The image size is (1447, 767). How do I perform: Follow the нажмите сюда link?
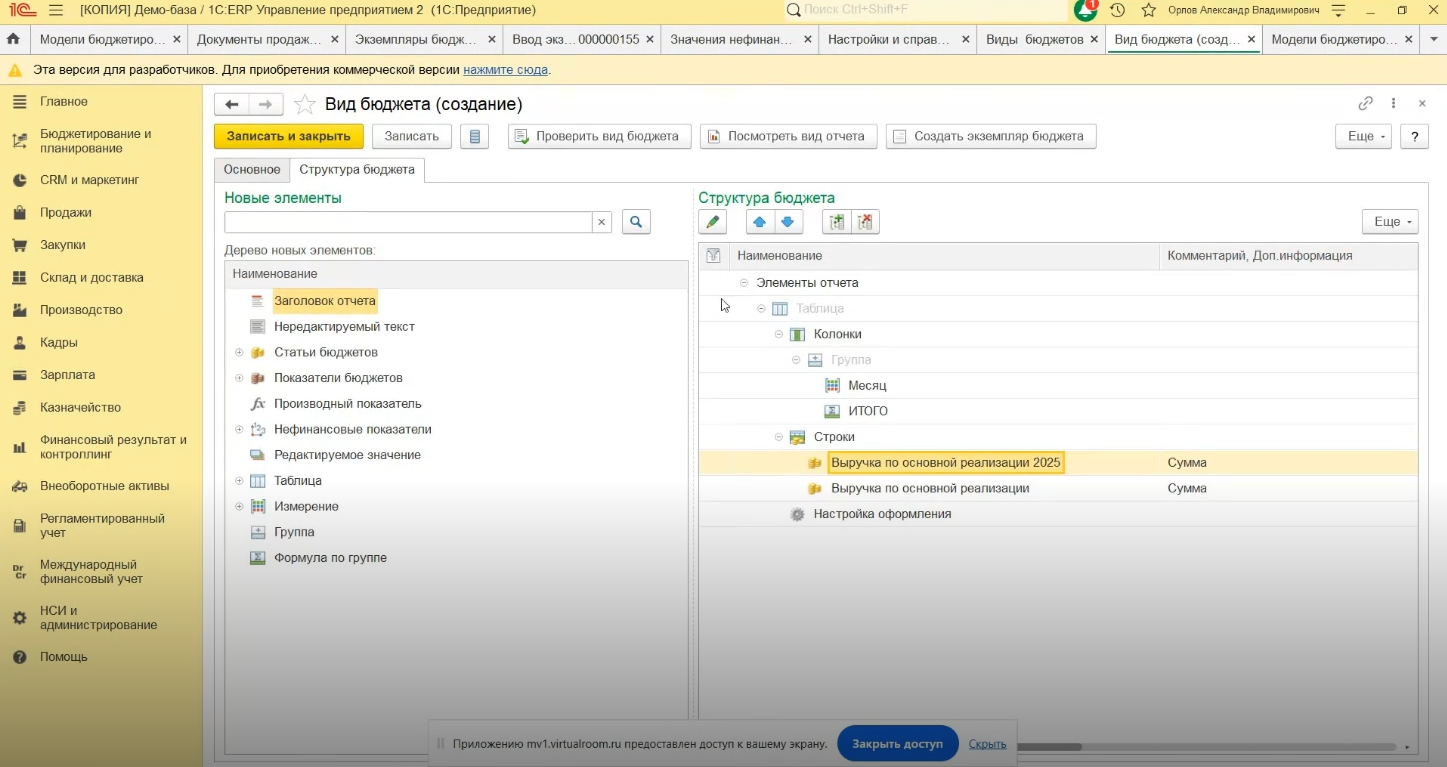(x=505, y=70)
